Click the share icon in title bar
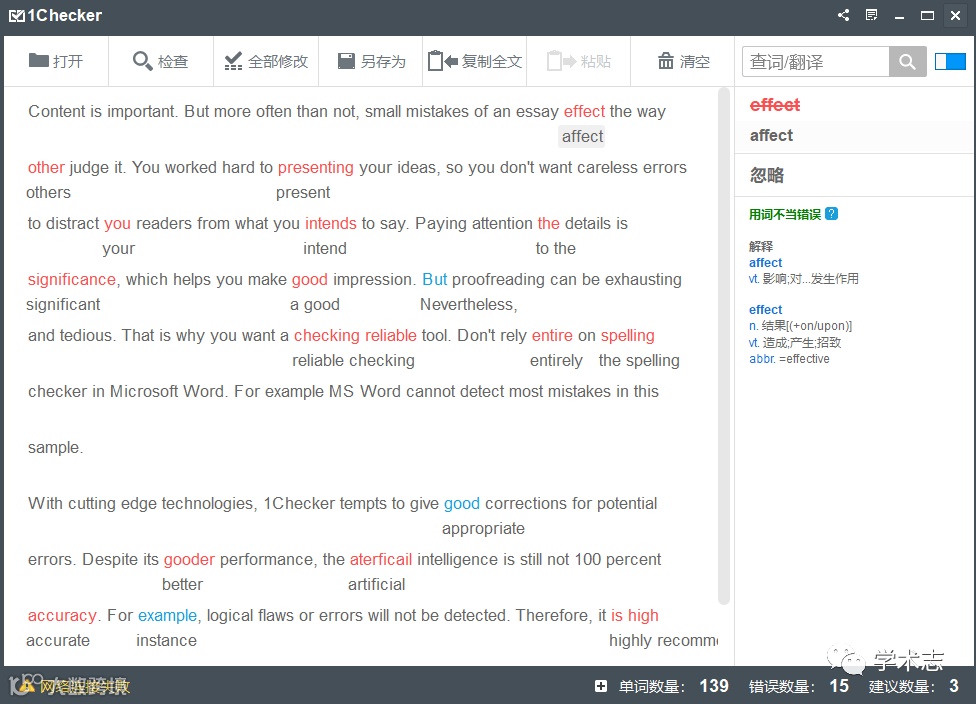976x704 pixels. click(843, 15)
